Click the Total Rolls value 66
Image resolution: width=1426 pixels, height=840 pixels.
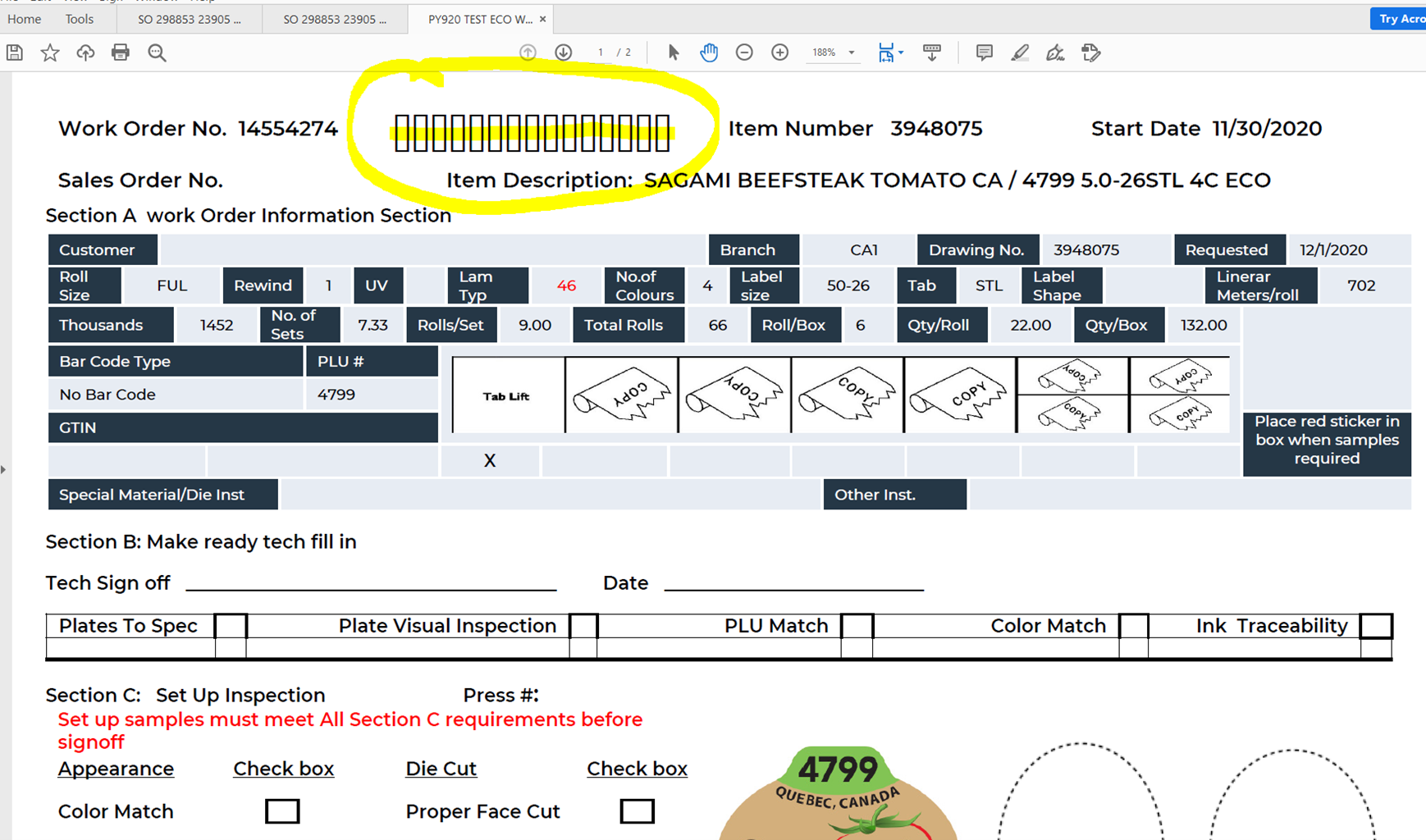click(718, 325)
